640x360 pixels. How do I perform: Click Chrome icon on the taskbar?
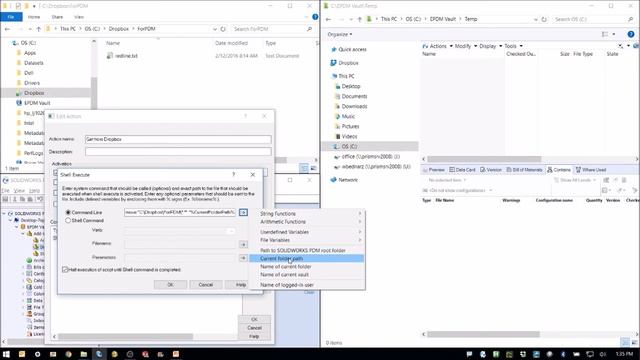click(x=68, y=354)
